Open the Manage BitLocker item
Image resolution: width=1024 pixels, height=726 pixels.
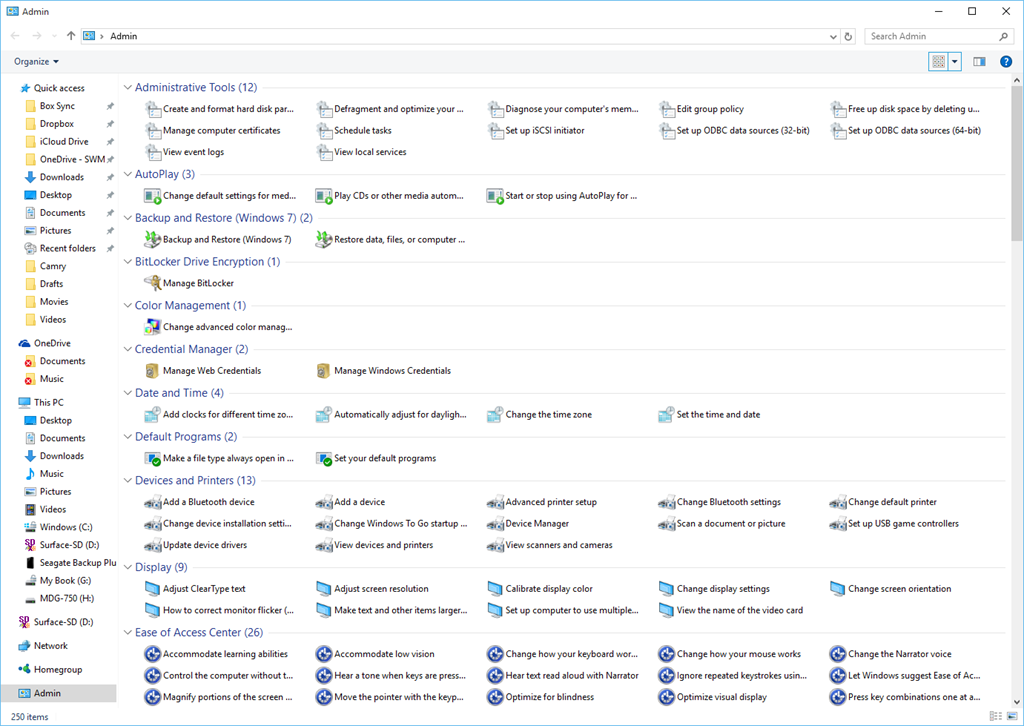tap(198, 283)
